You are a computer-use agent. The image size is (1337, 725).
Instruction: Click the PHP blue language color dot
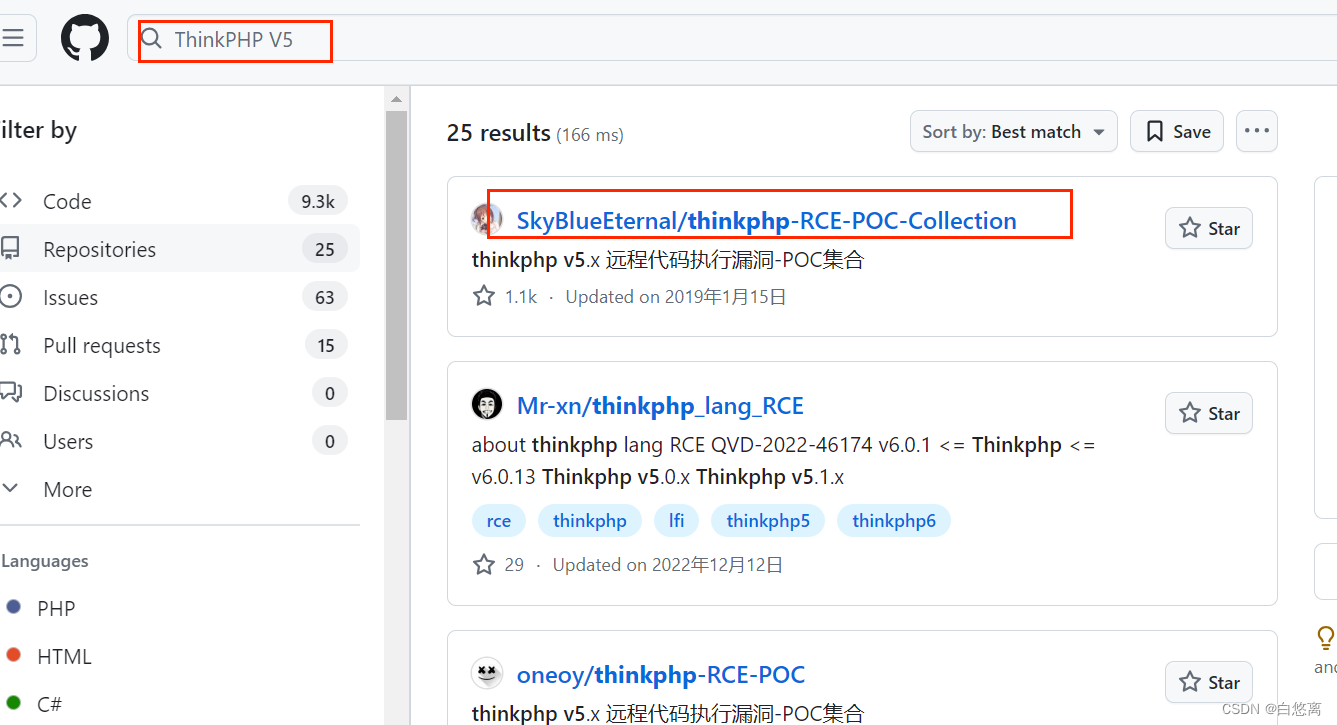pyautogui.click(x=13, y=607)
